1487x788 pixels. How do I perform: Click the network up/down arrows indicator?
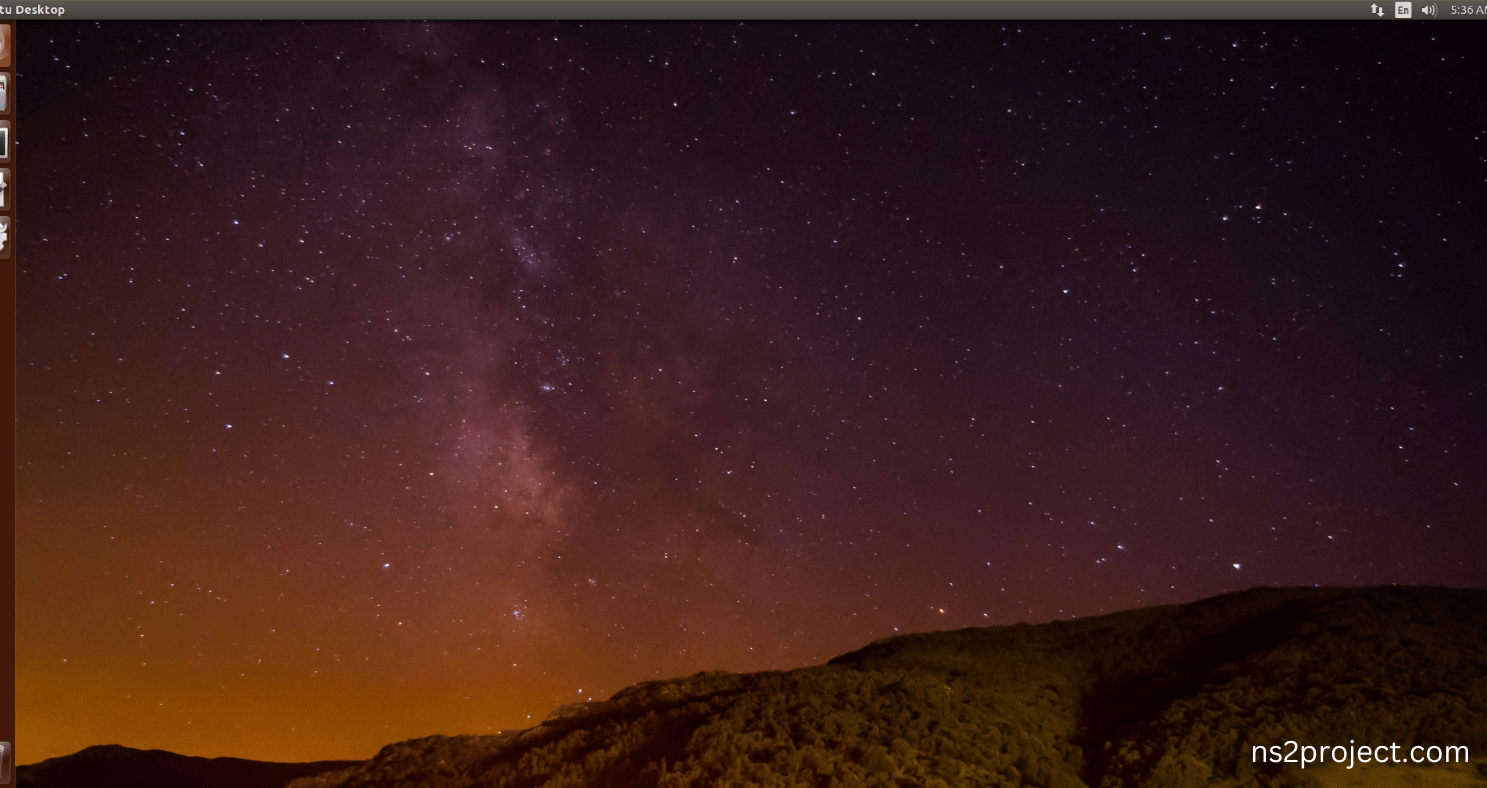tap(1377, 10)
